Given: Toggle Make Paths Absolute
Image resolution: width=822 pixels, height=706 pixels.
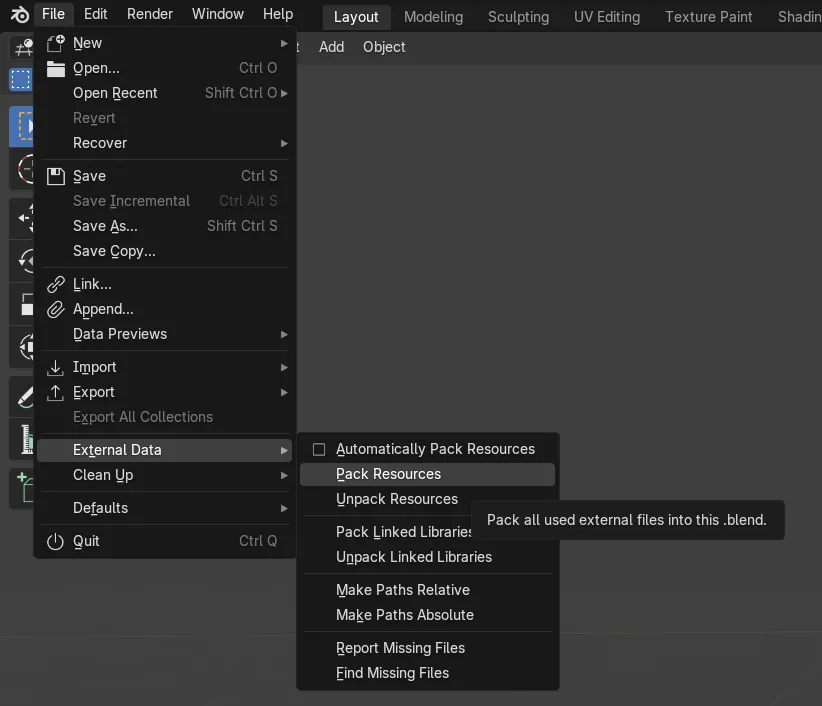Looking at the screenshot, I should click(404, 615).
